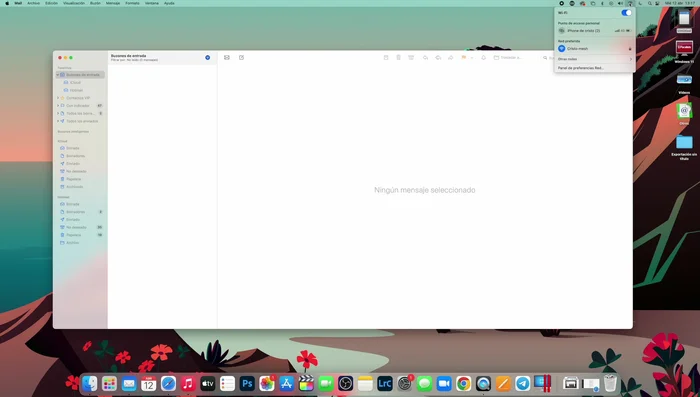Screen dimensions: 700x397
Task: Expand the Con indicador mailbox
Action: [x=58, y=105]
